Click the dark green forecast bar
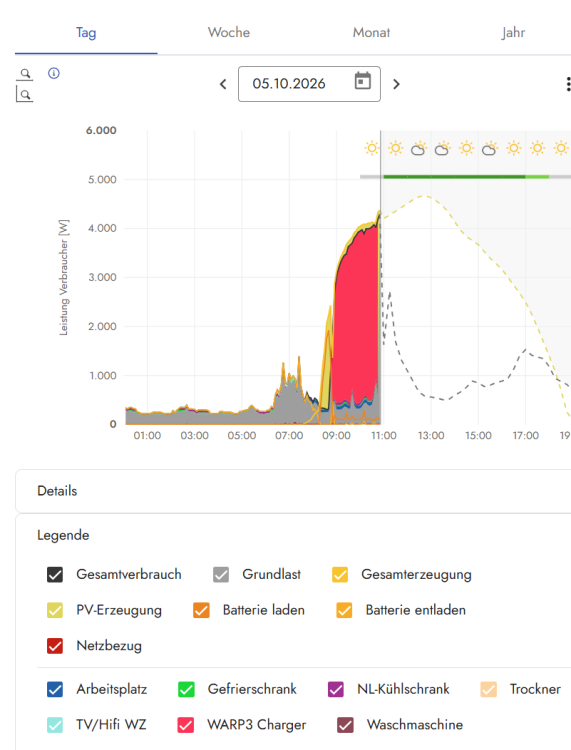The height and width of the screenshot is (750, 571). pyautogui.click(x=454, y=177)
